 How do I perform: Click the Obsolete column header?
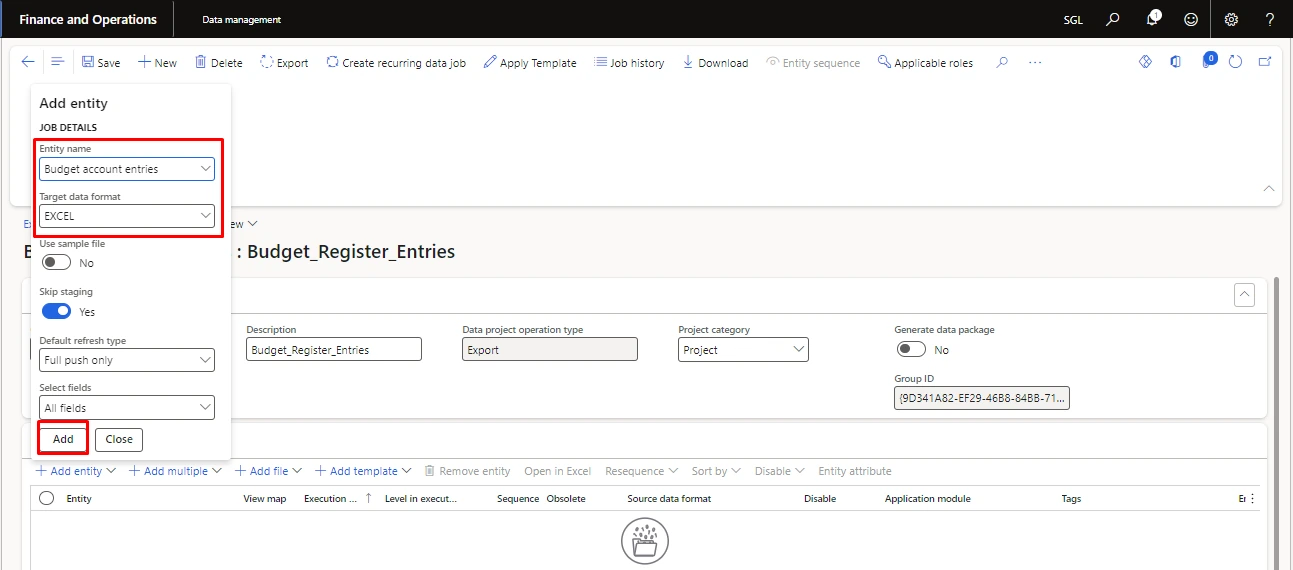[x=566, y=498]
